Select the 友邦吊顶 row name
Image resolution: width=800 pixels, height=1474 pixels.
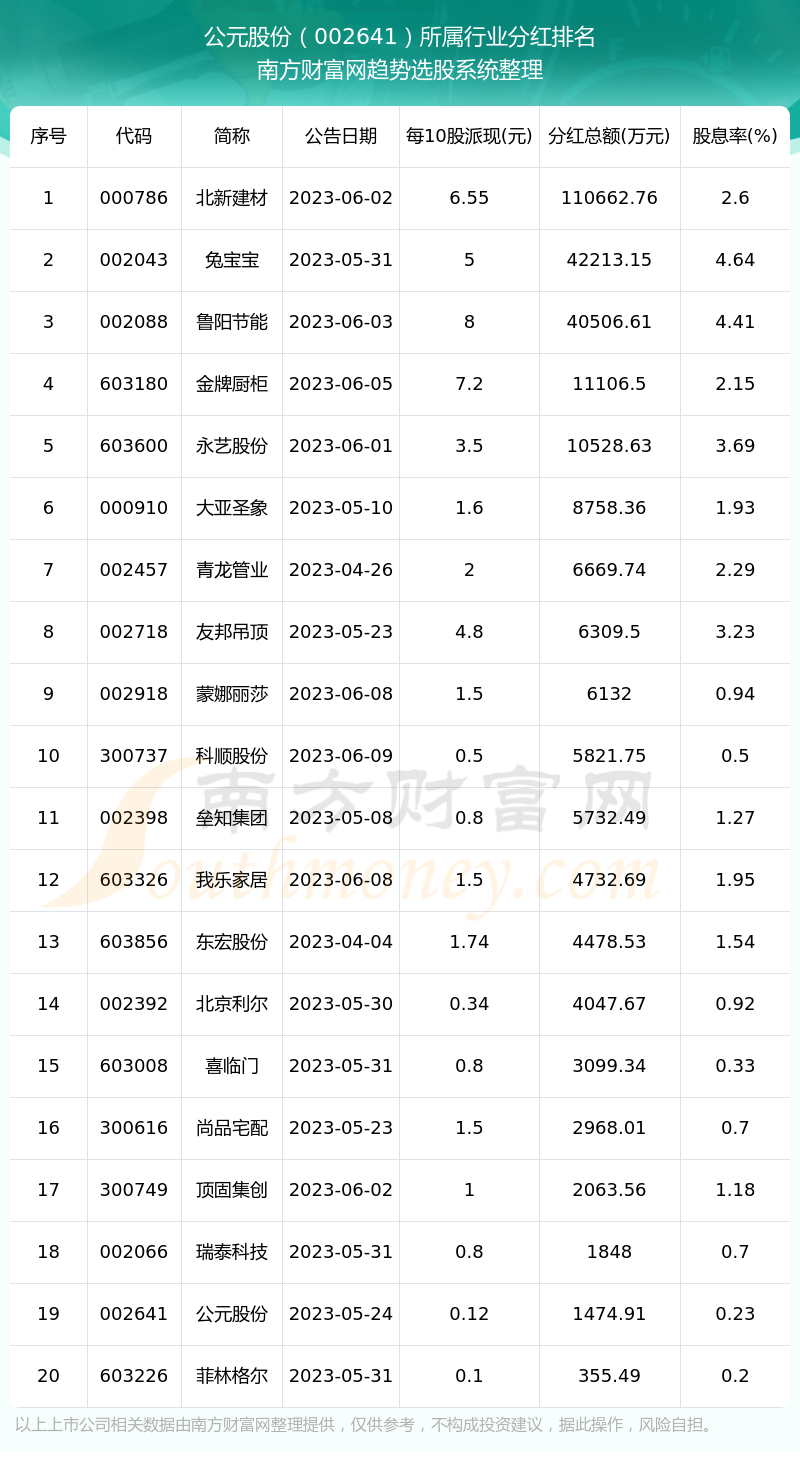tap(232, 632)
